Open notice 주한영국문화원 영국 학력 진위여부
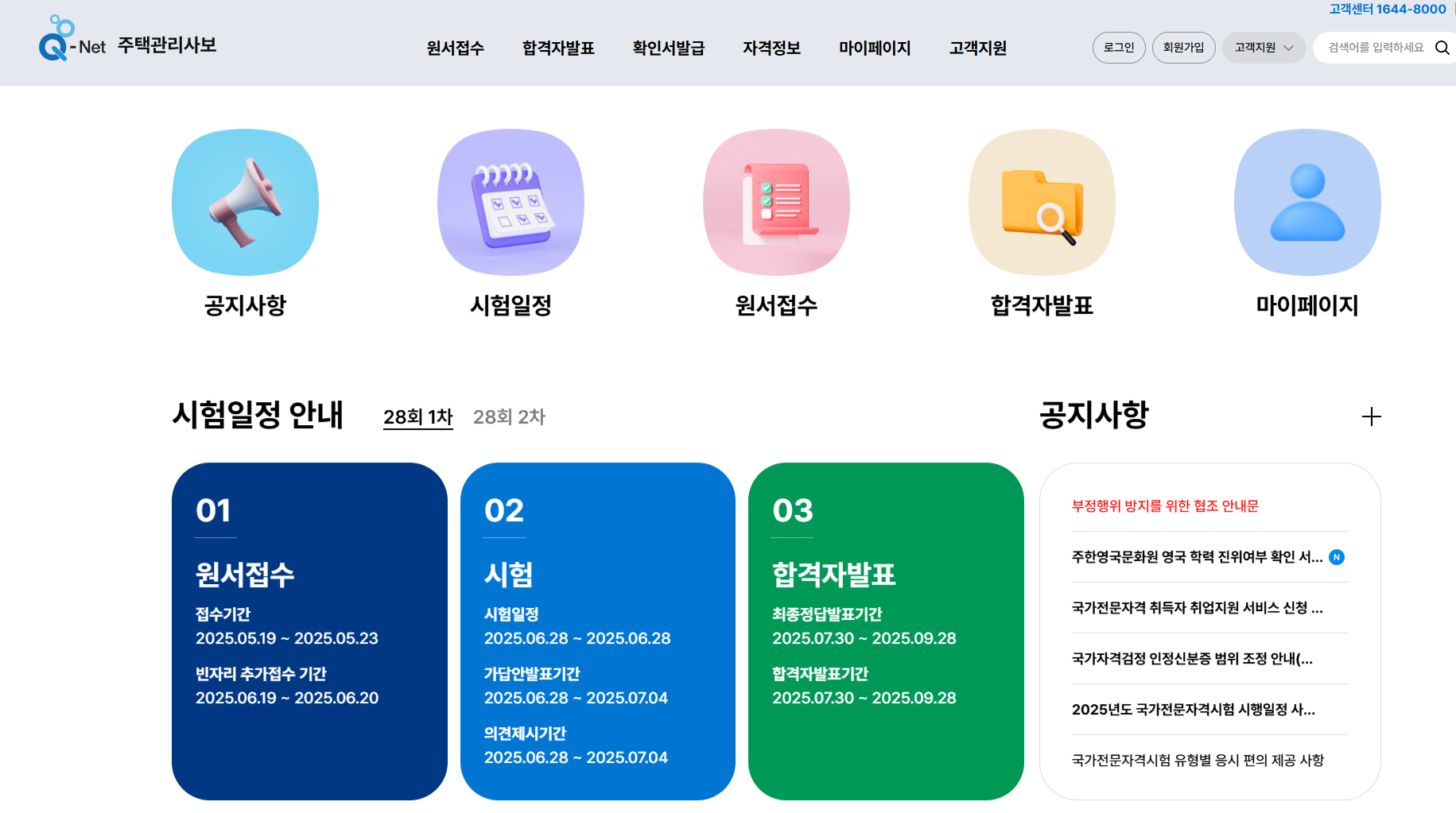 1197,557
